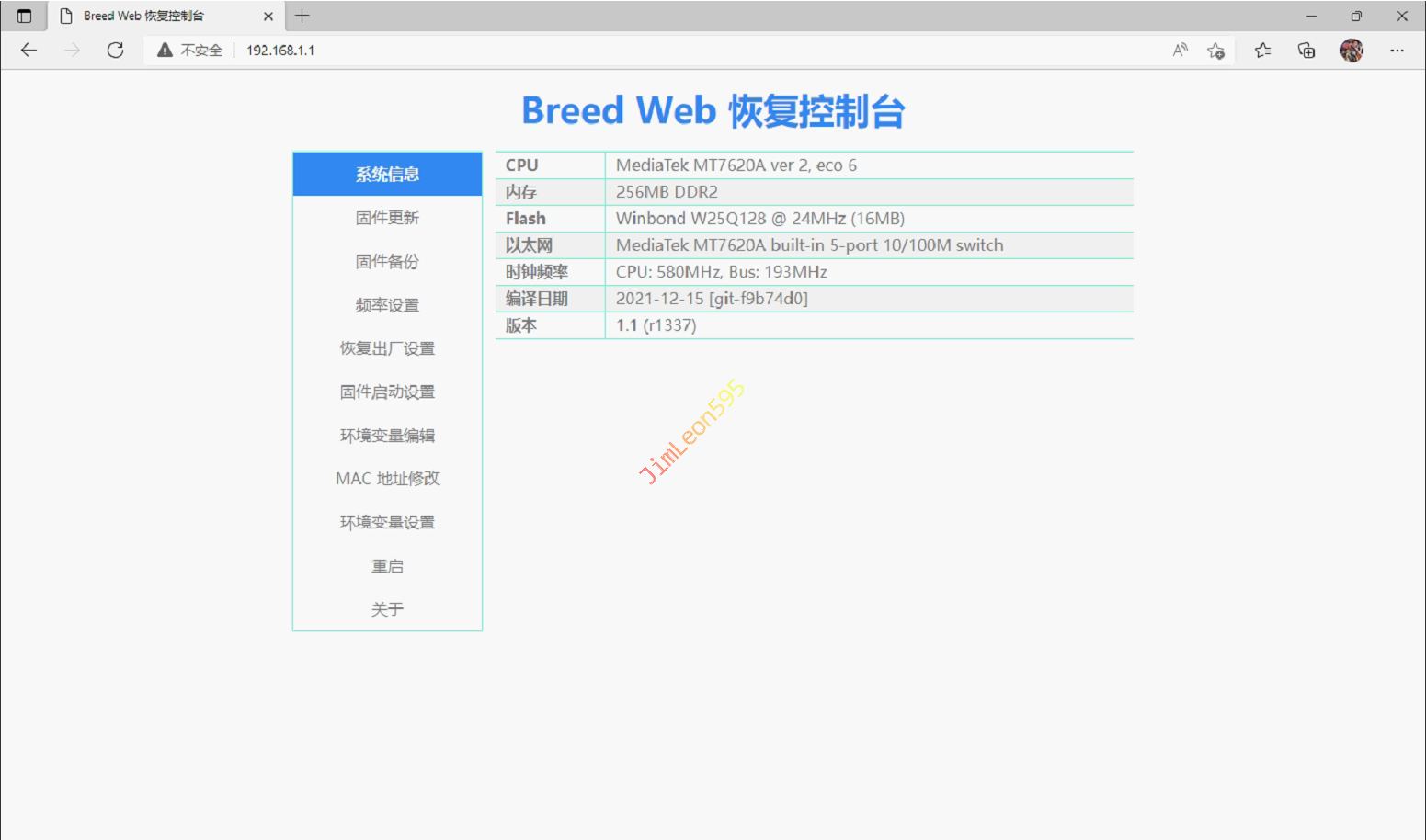
Task: Open a new tab with plus button
Action: coord(302,16)
